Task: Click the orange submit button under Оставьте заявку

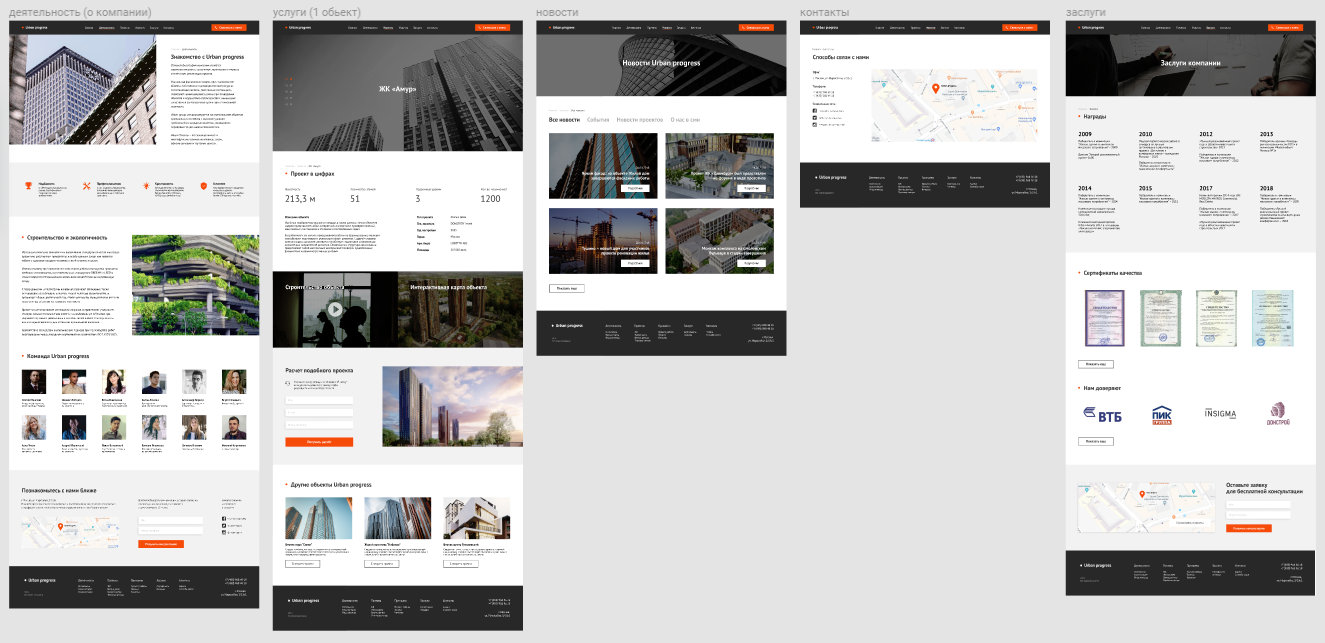Action: pyautogui.click(x=1249, y=527)
